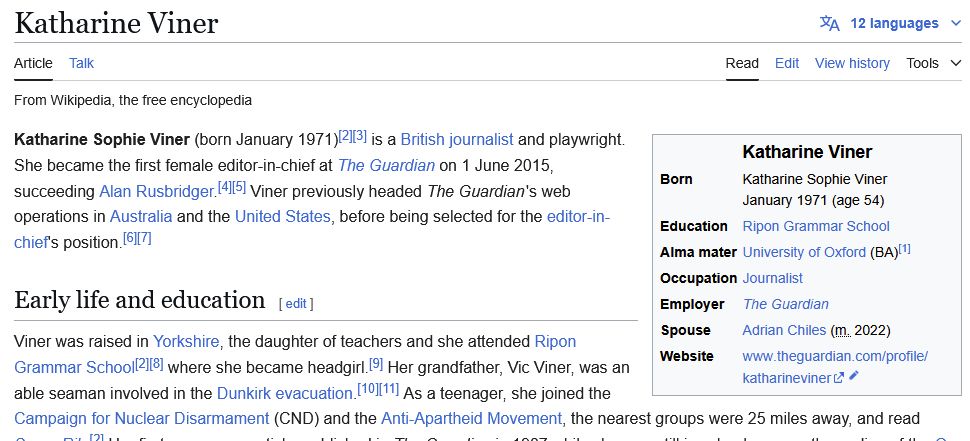The width and height of the screenshot is (970, 441).
Task: Open The Guardian employer link in infobox
Action: (x=785, y=304)
